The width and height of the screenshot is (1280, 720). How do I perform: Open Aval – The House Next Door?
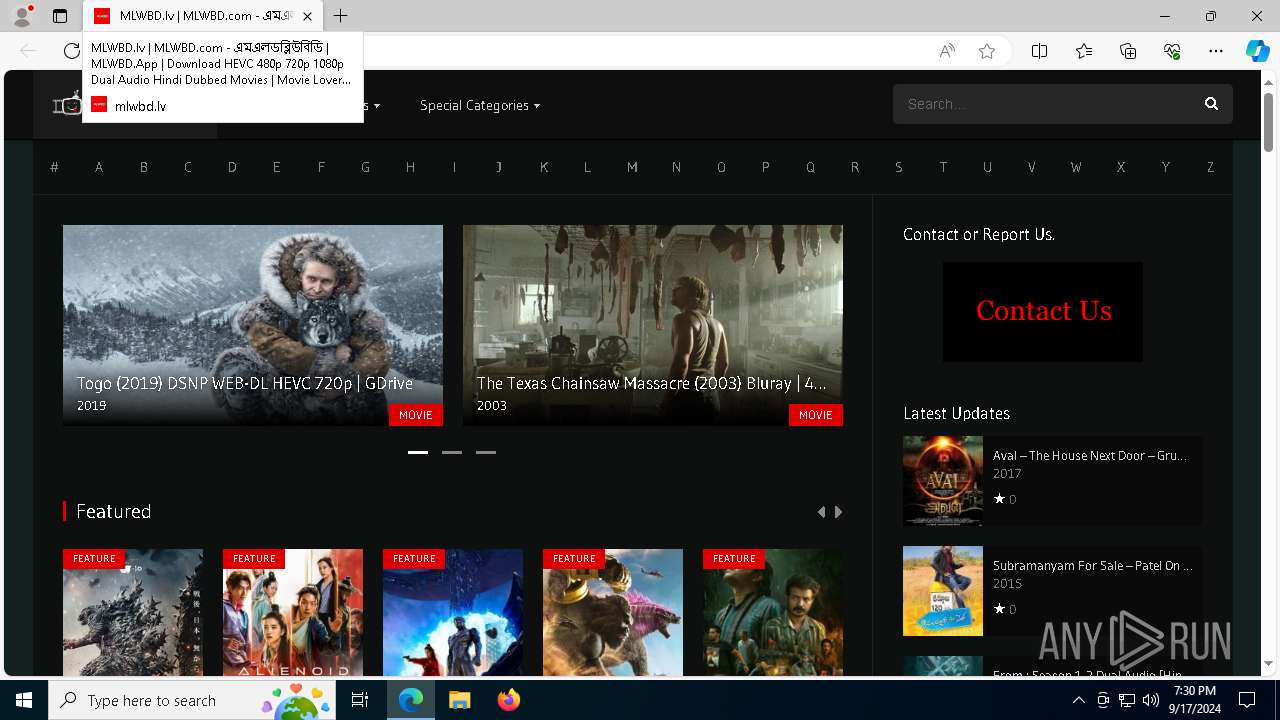point(1089,455)
